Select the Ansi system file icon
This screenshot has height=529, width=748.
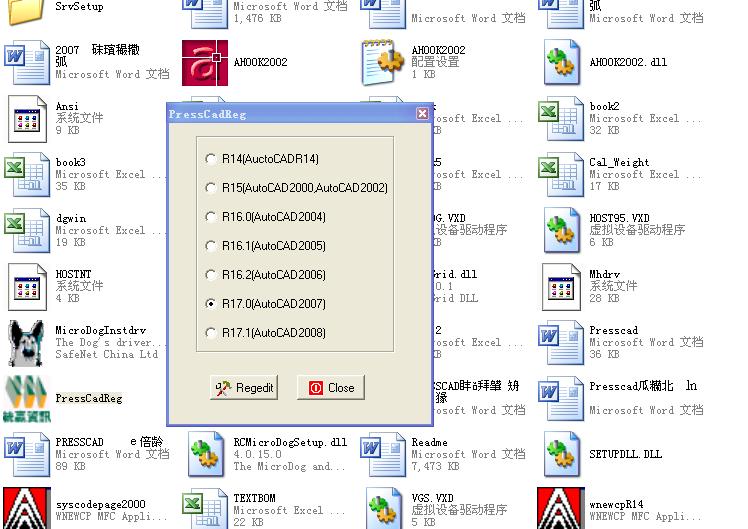pos(27,119)
